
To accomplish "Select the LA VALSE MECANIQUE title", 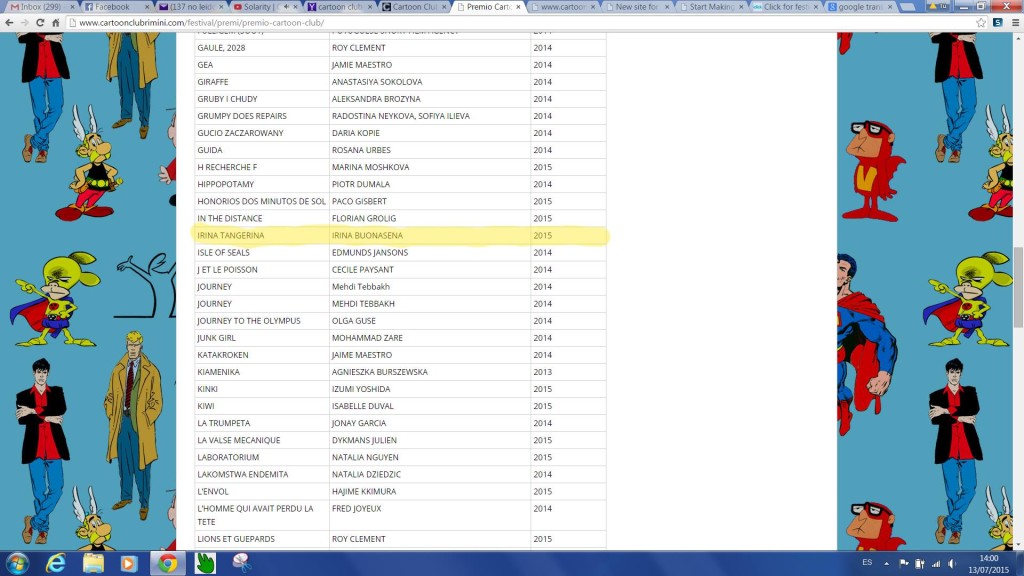I will coord(238,440).
